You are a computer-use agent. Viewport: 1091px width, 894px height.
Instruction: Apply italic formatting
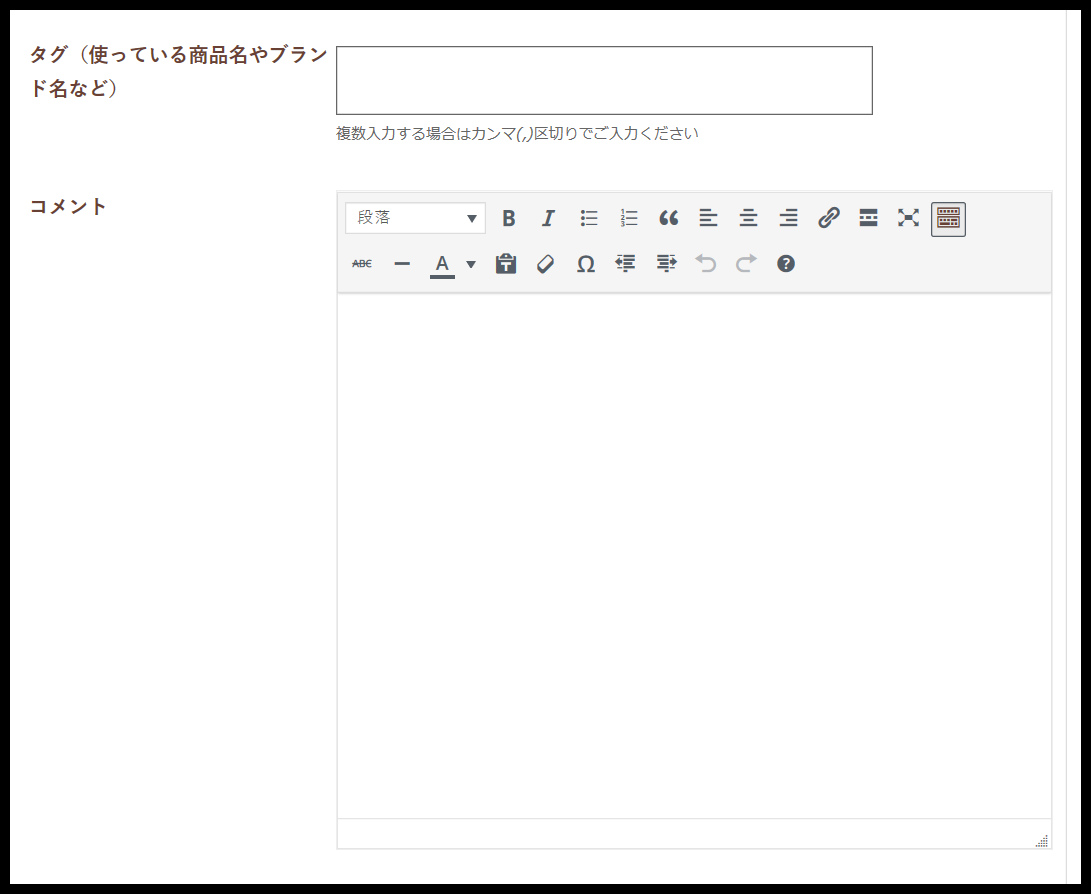tap(548, 218)
